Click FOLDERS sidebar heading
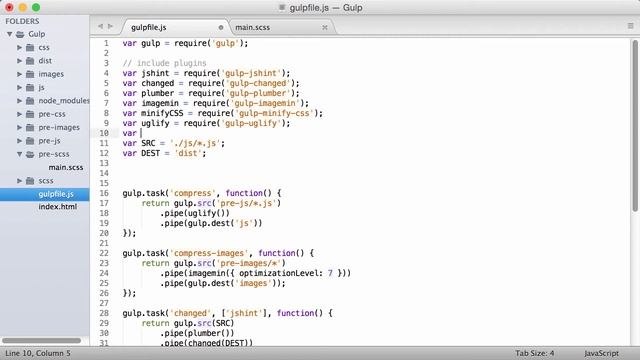The height and width of the screenshot is (360, 640). point(22,21)
